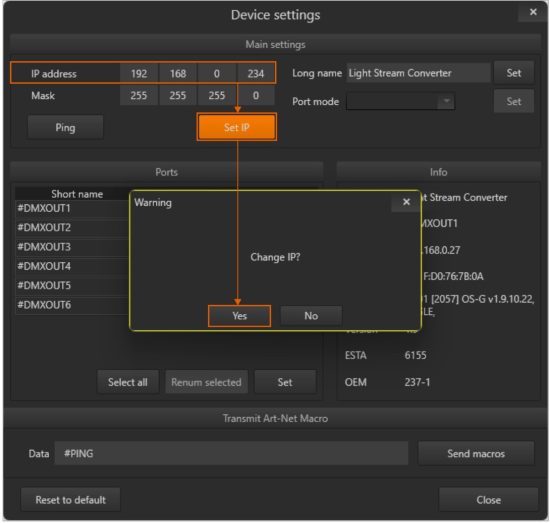
Task: Click the Main settings section header
Action: [275, 44]
